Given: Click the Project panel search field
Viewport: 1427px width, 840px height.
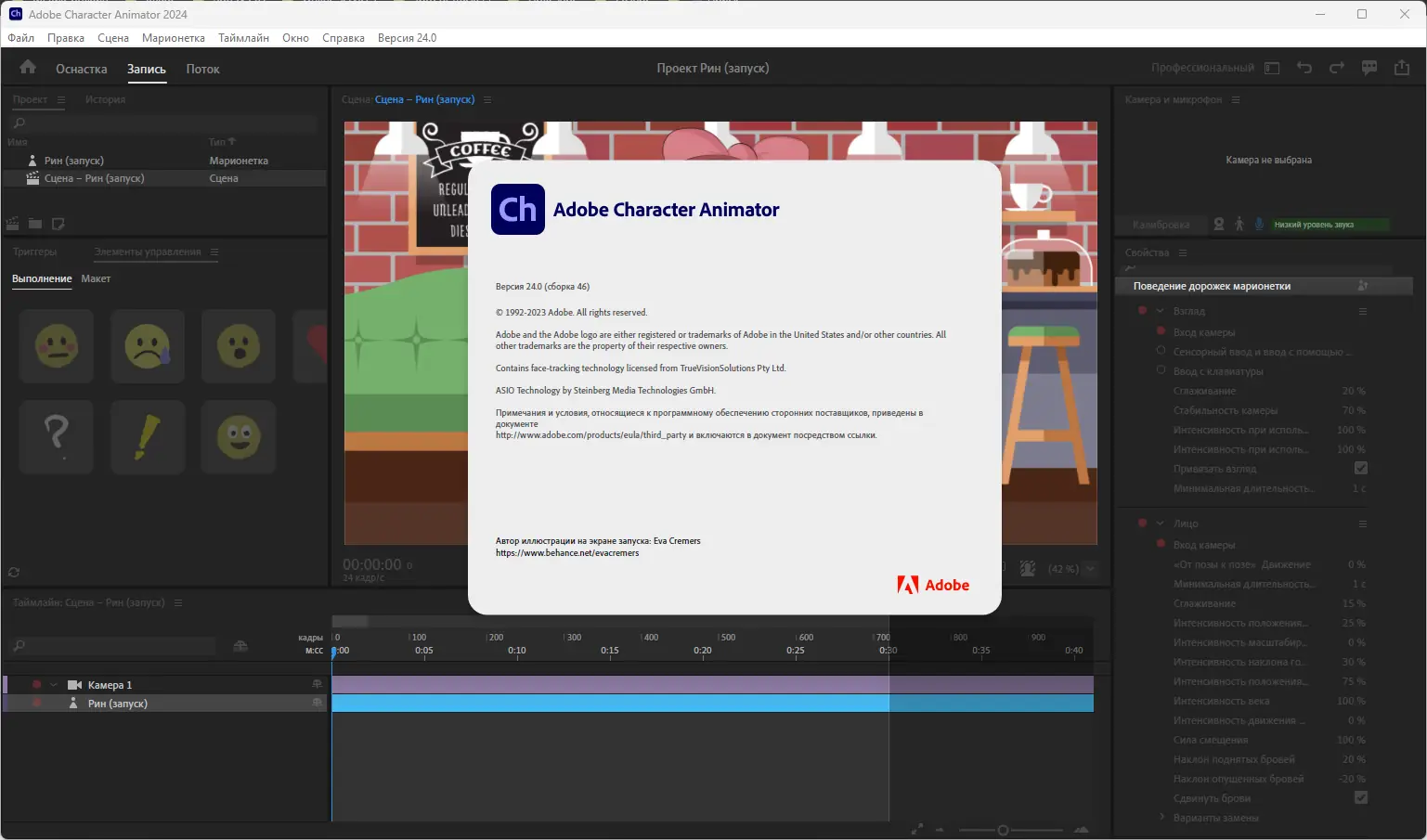Looking at the screenshot, I should coord(163,123).
